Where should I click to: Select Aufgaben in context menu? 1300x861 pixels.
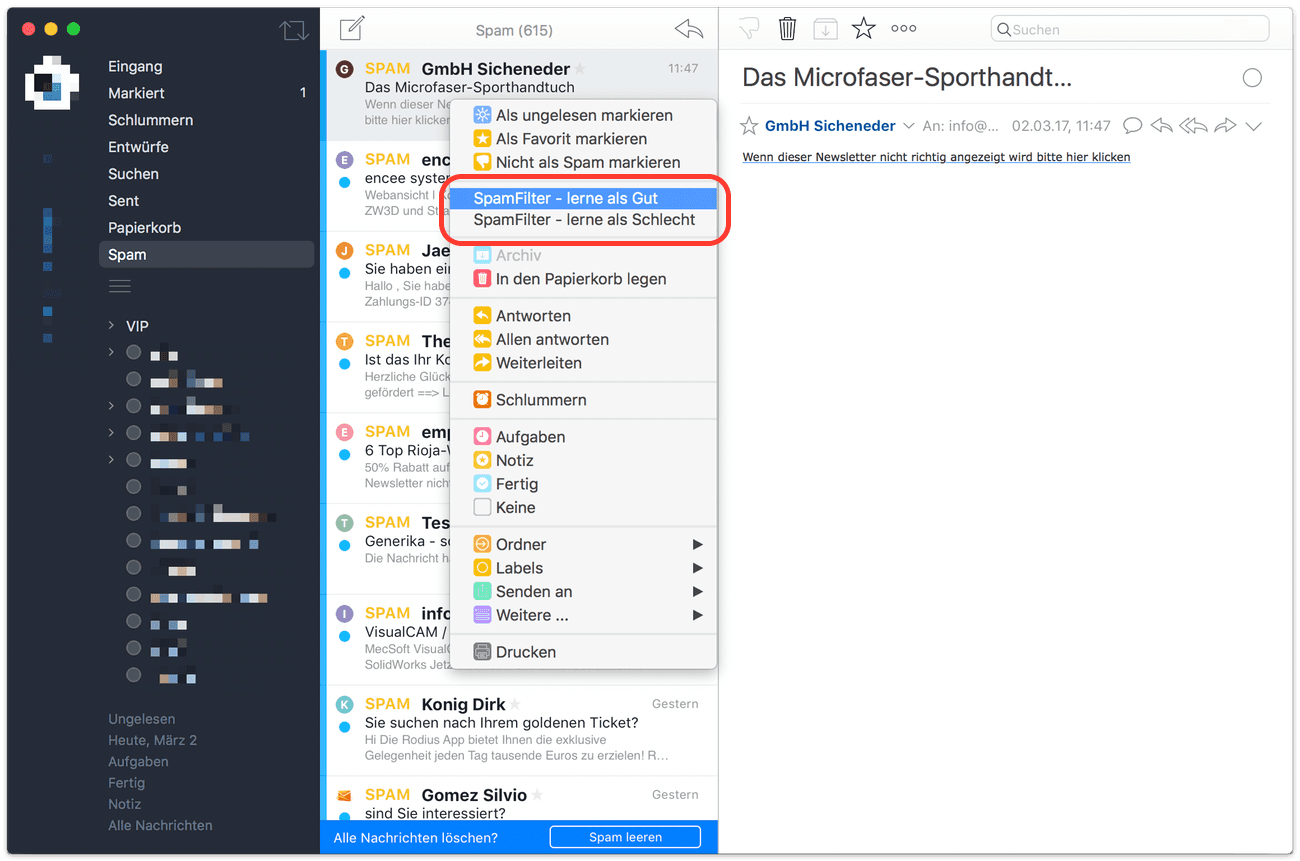tap(583, 437)
